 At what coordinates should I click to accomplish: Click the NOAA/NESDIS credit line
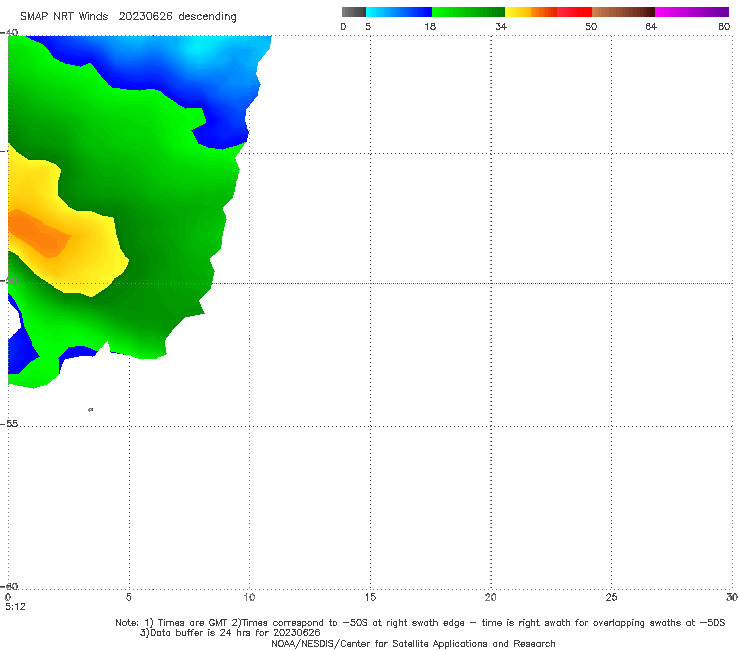413,643
